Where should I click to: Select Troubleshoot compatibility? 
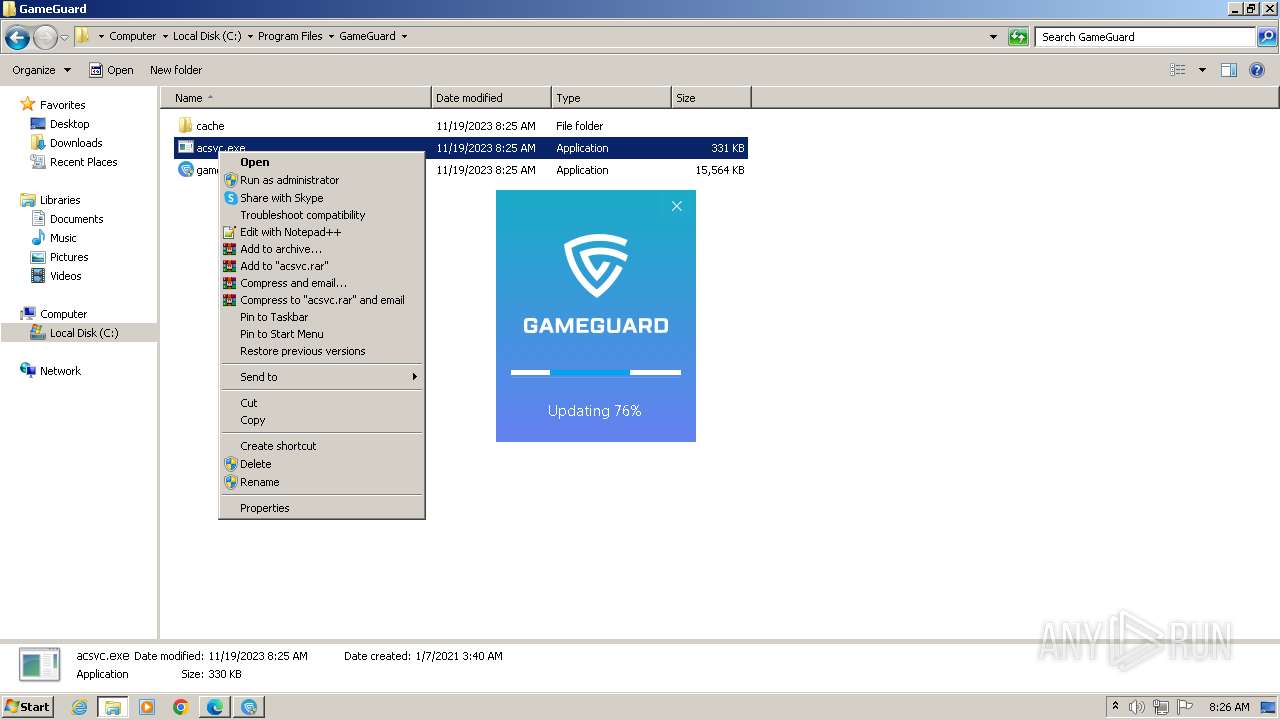coord(322,215)
